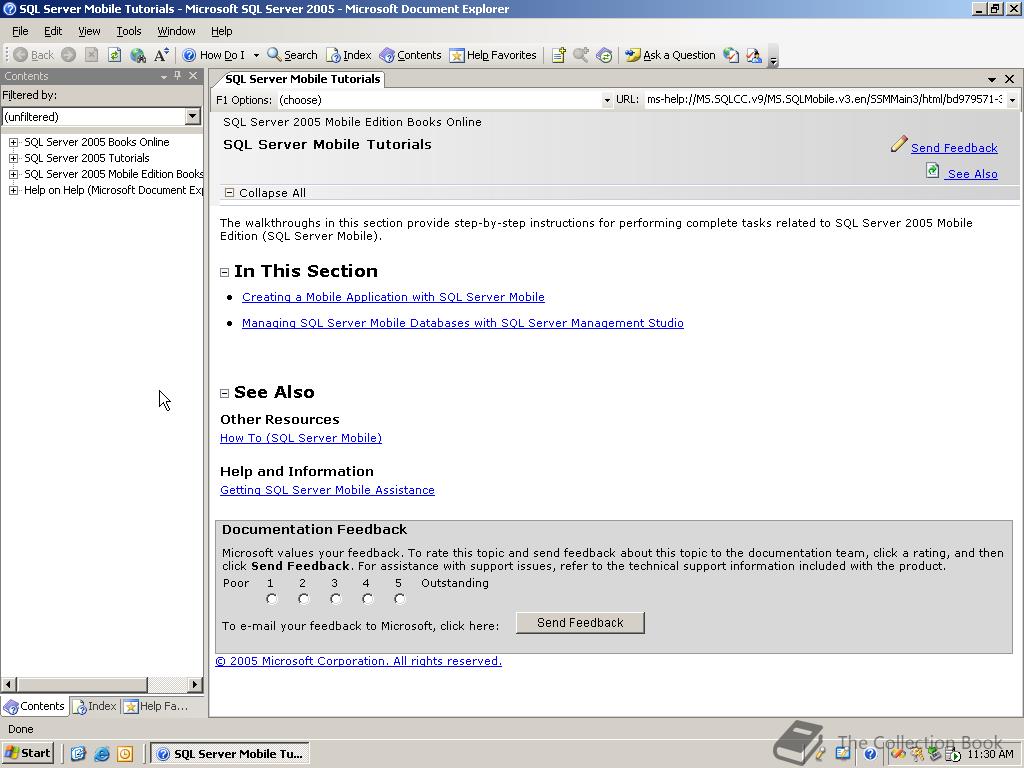The image size is (1024, 768).
Task: Click the Send Feedback link at top right
Action: [954, 148]
